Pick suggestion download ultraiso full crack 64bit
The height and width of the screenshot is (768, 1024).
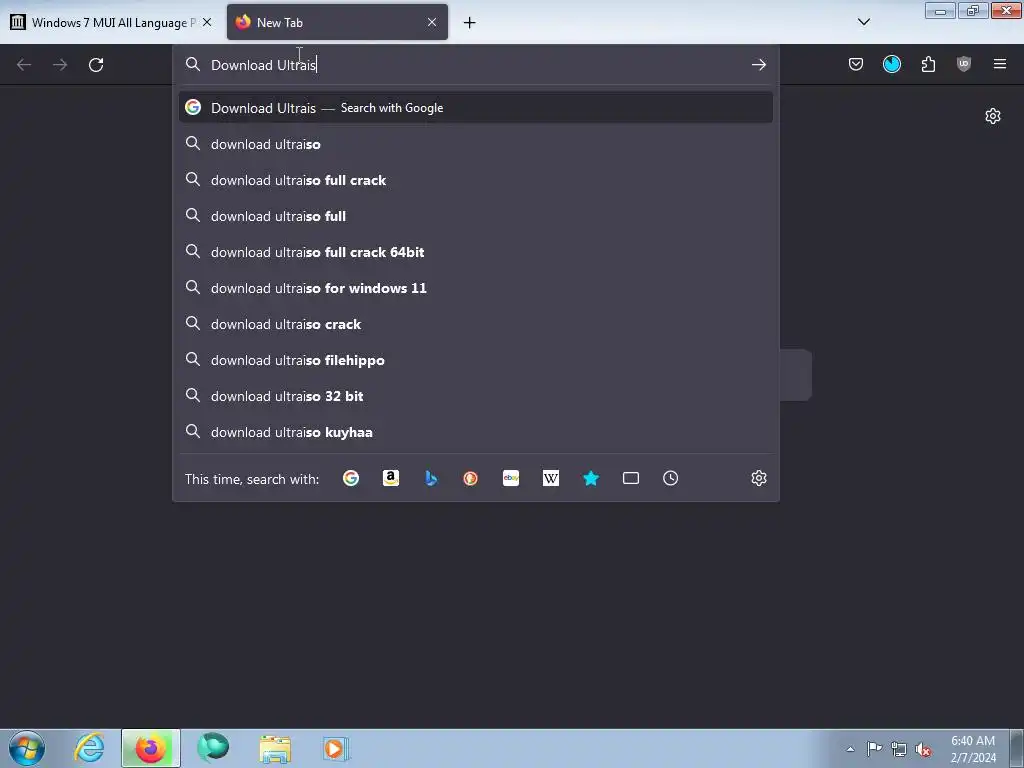(475, 252)
